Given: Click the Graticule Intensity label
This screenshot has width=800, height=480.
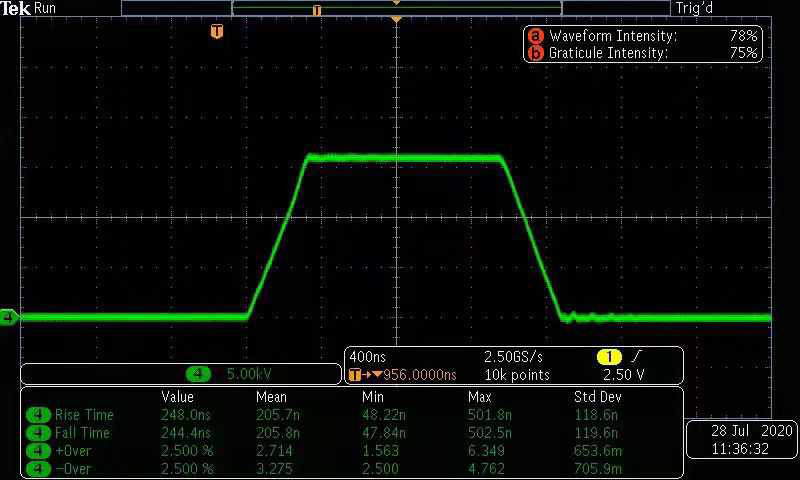Looking at the screenshot, I should click(608, 53).
